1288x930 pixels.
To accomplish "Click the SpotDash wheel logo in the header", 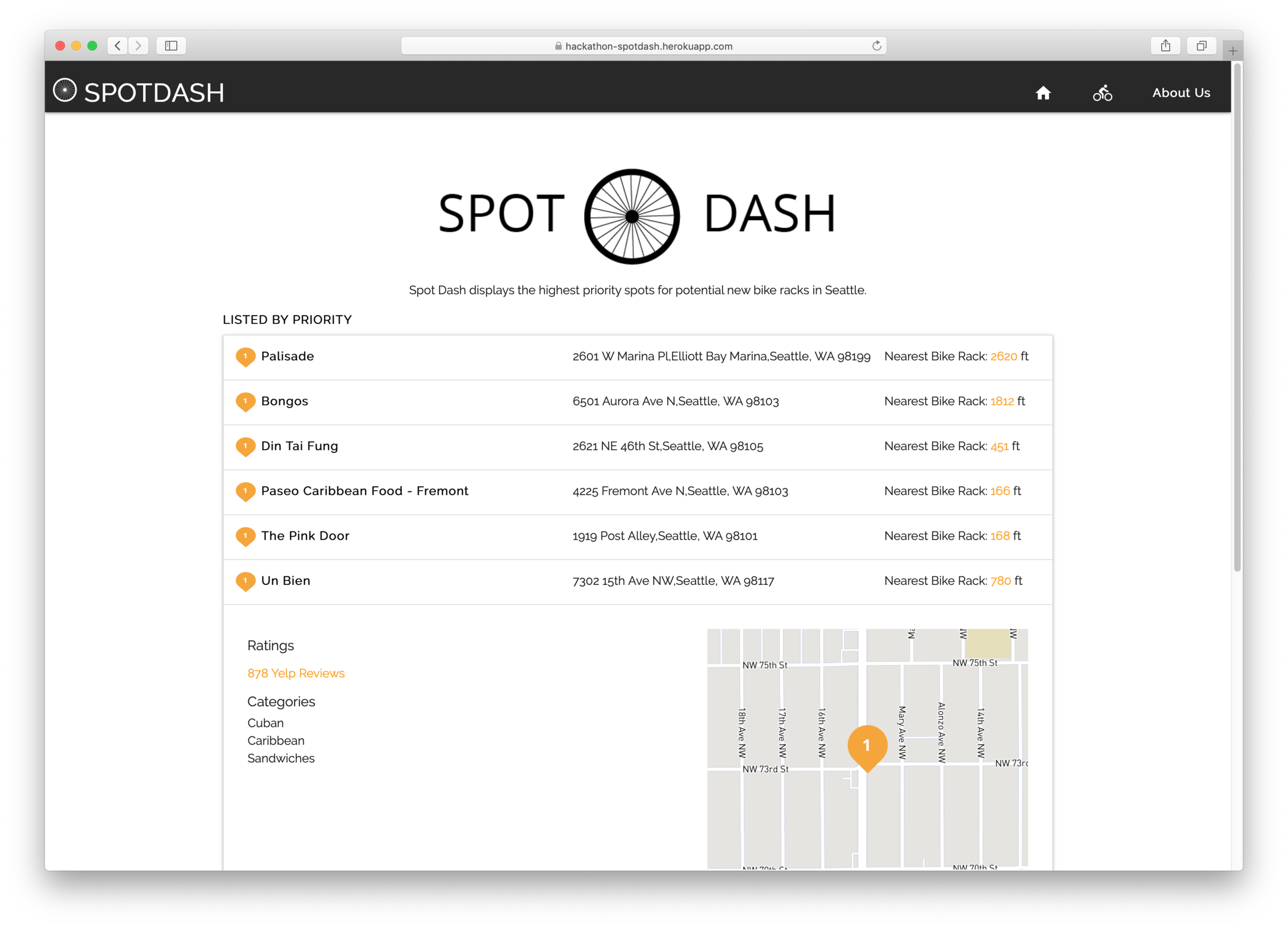I will coord(64,90).
